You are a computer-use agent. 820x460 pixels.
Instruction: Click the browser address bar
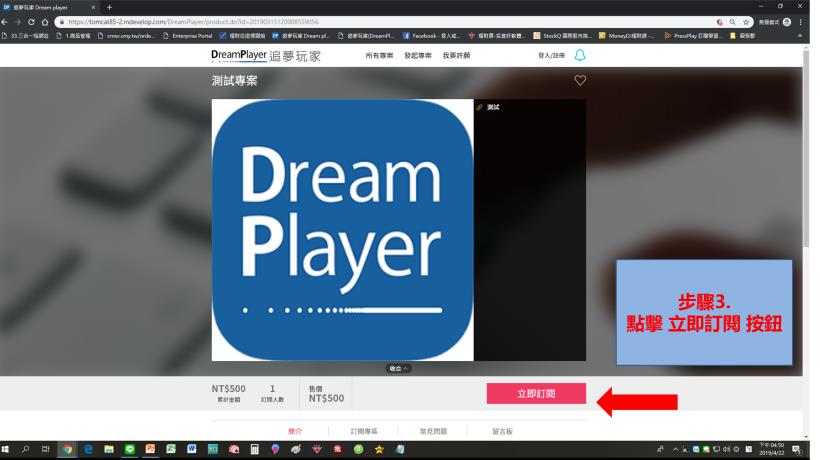pyautogui.click(x=387, y=22)
